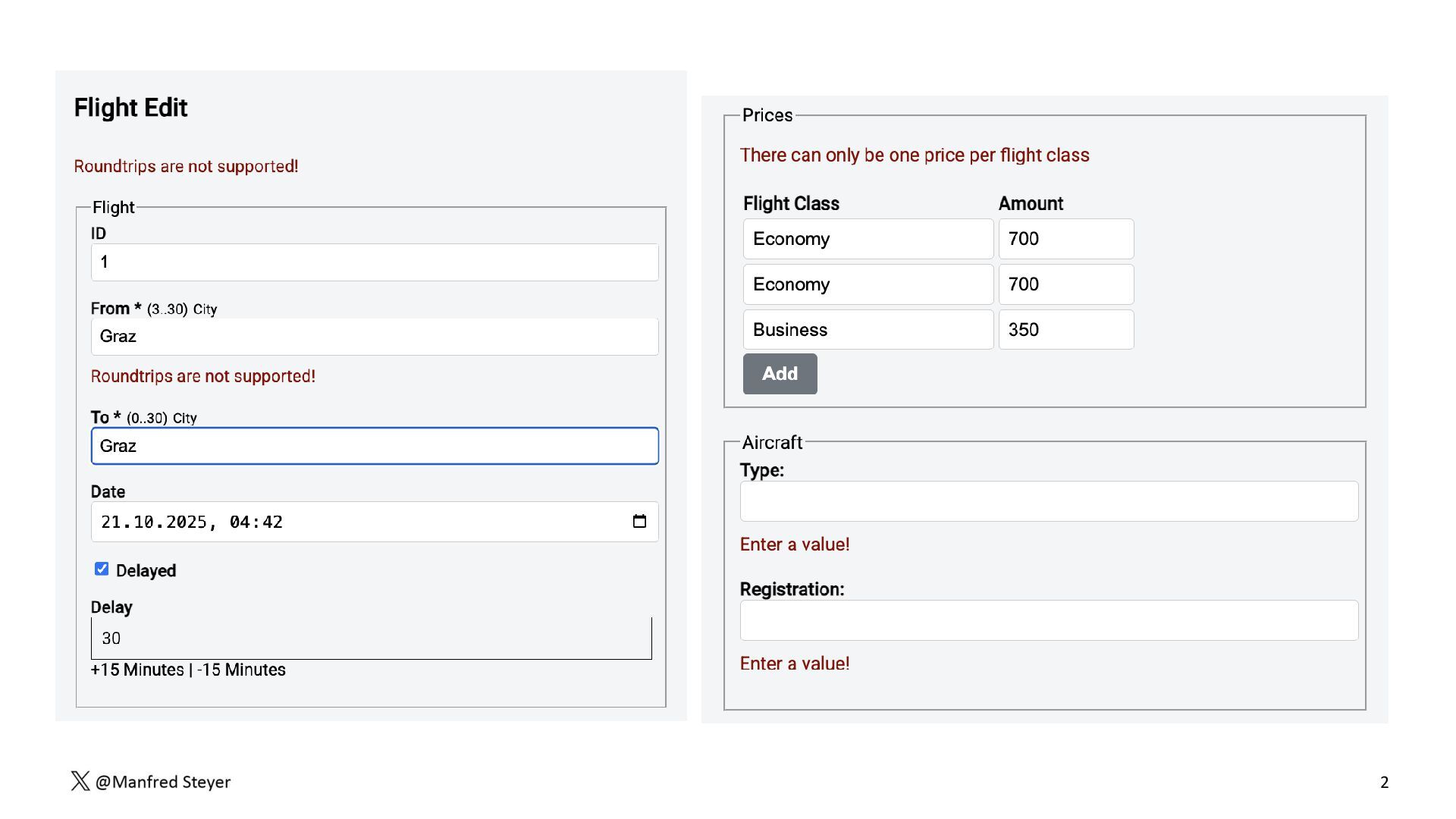Click the Delay field showing 30
Viewport: 1456px width, 819px height.
pyautogui.click(x=371, y=639)
